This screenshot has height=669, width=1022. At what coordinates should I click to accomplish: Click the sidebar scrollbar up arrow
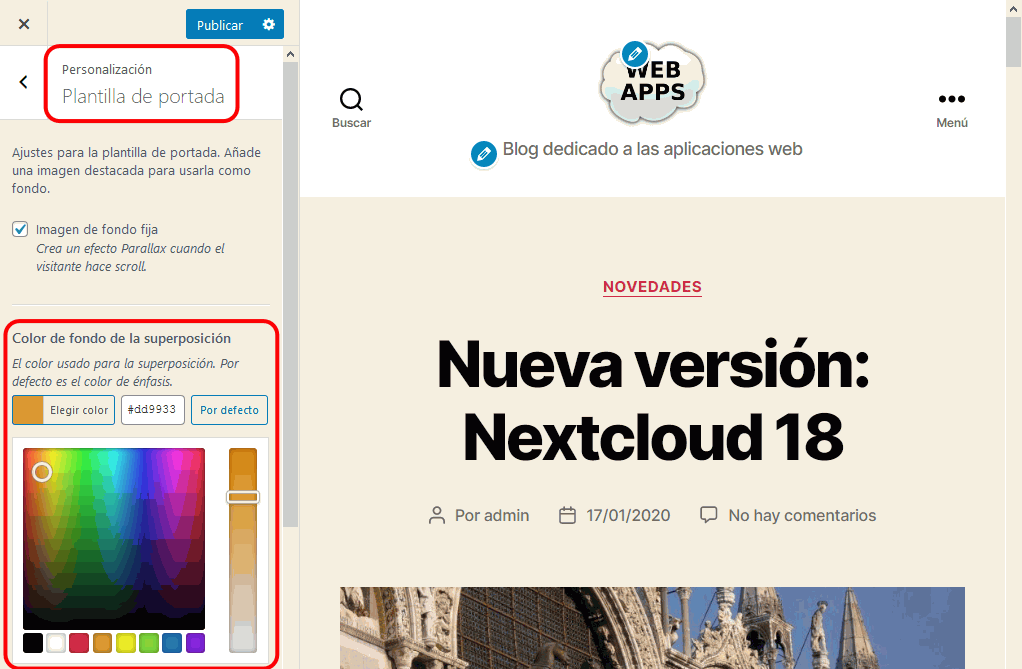(291, 54)
